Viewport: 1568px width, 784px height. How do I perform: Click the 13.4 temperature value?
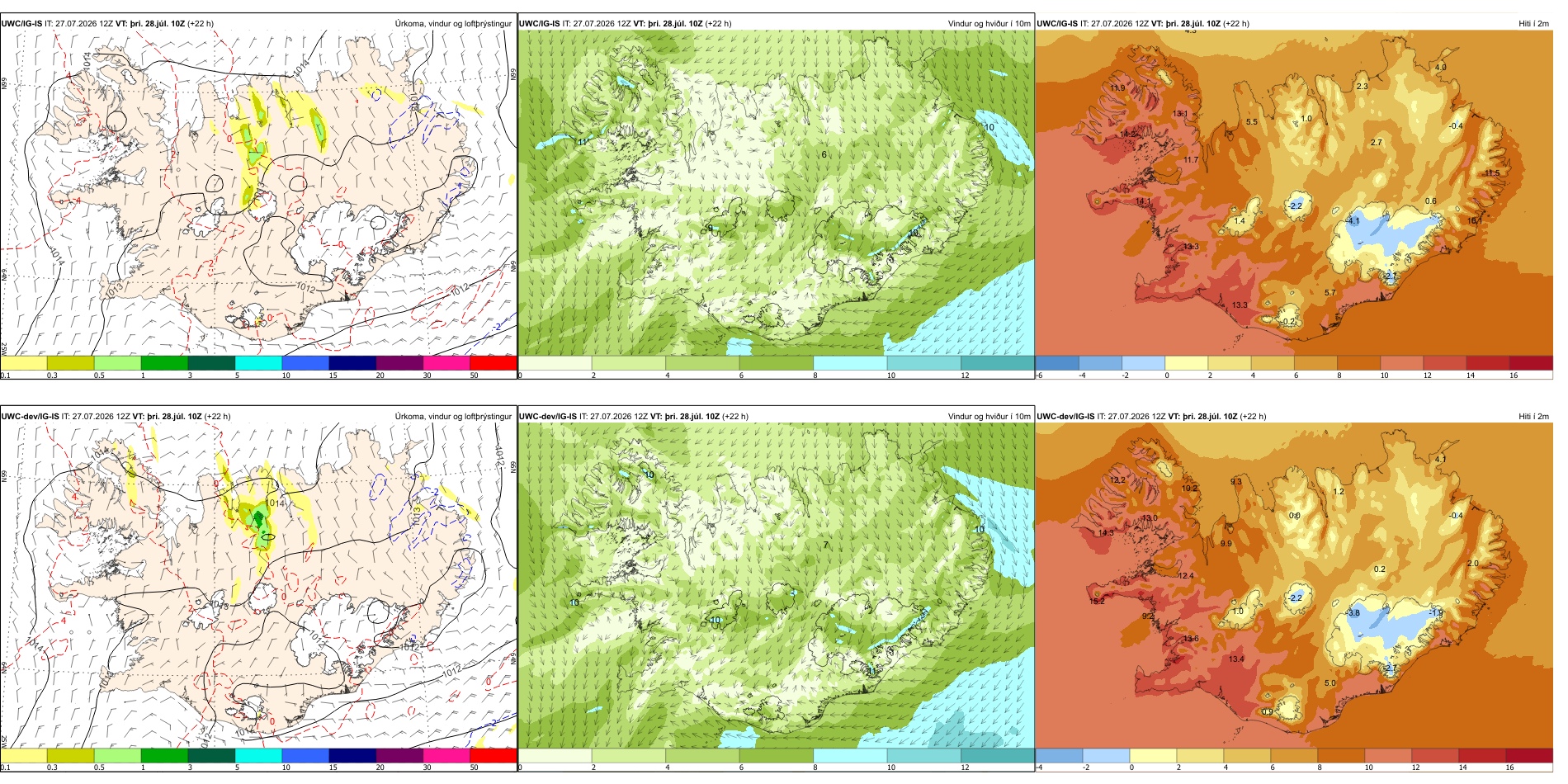[1235, 659]
